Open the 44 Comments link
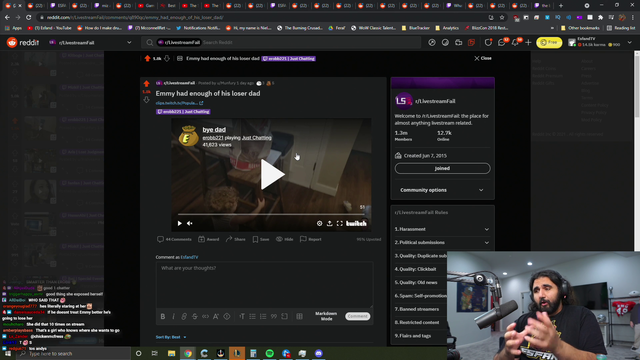 click(x=174, y=239)
